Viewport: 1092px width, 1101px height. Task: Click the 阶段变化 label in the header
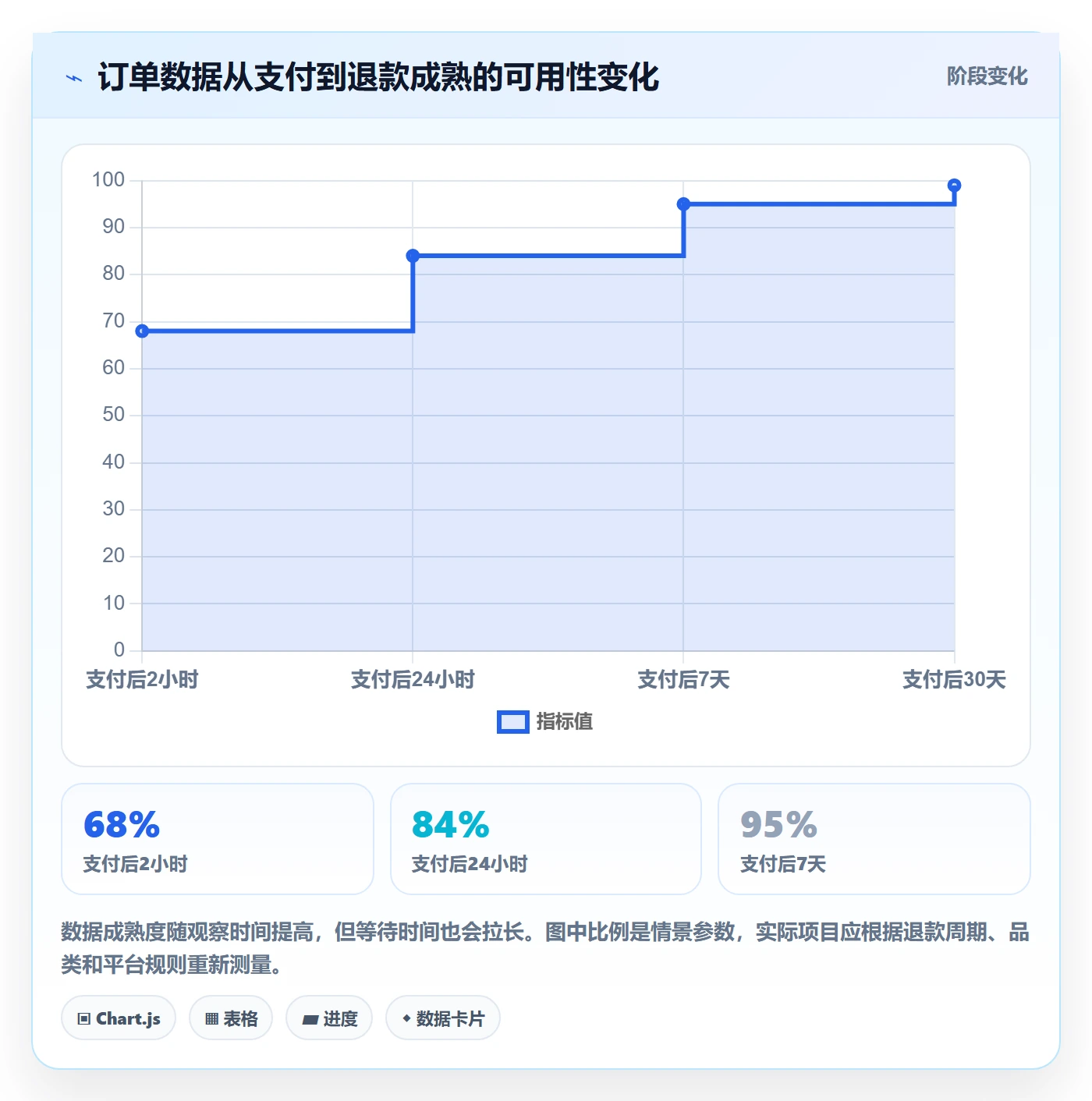click(x=987, y=76)
